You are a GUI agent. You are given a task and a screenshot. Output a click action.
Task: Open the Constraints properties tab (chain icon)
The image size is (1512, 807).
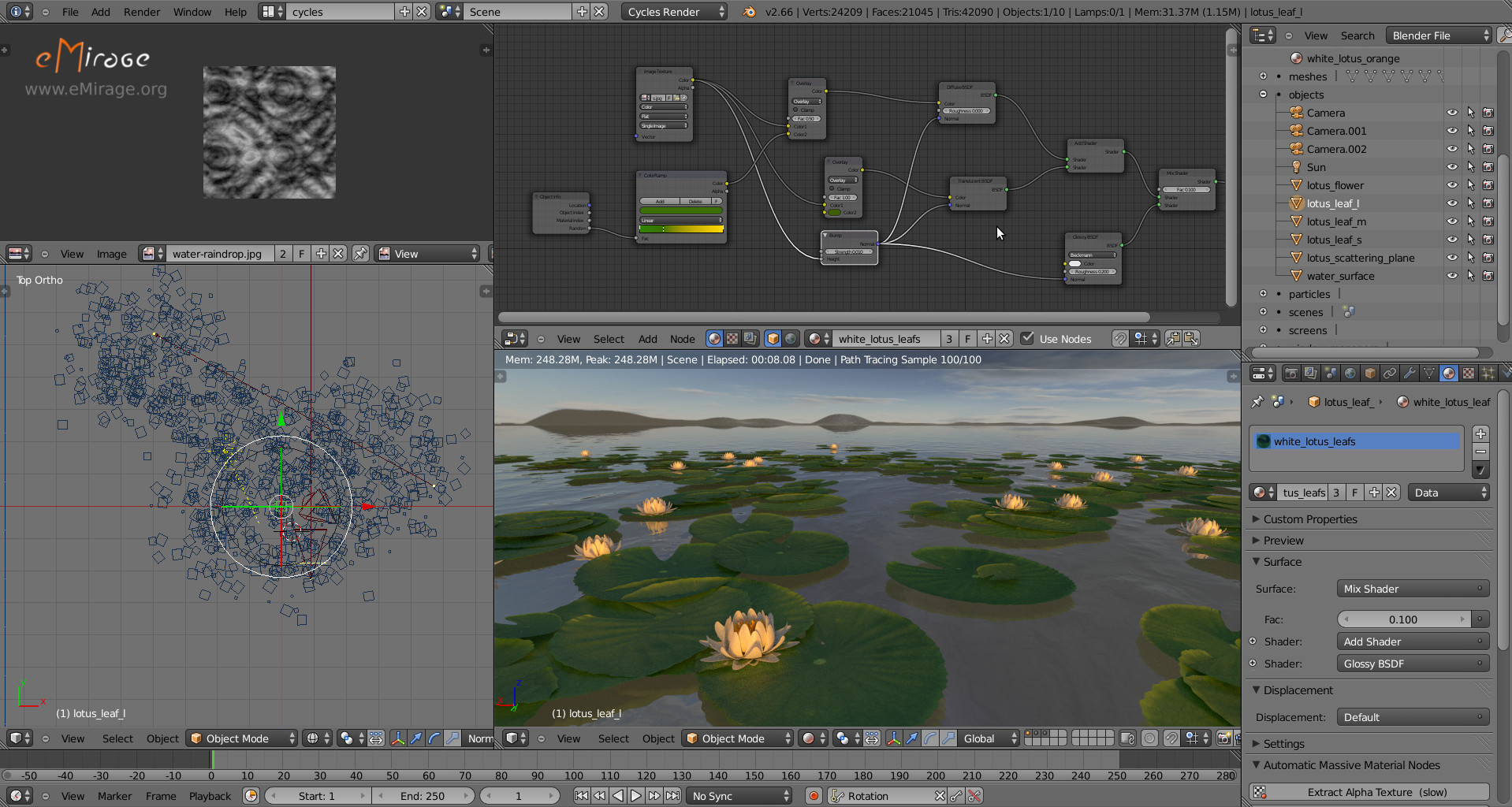click(x=1389, y=373)
